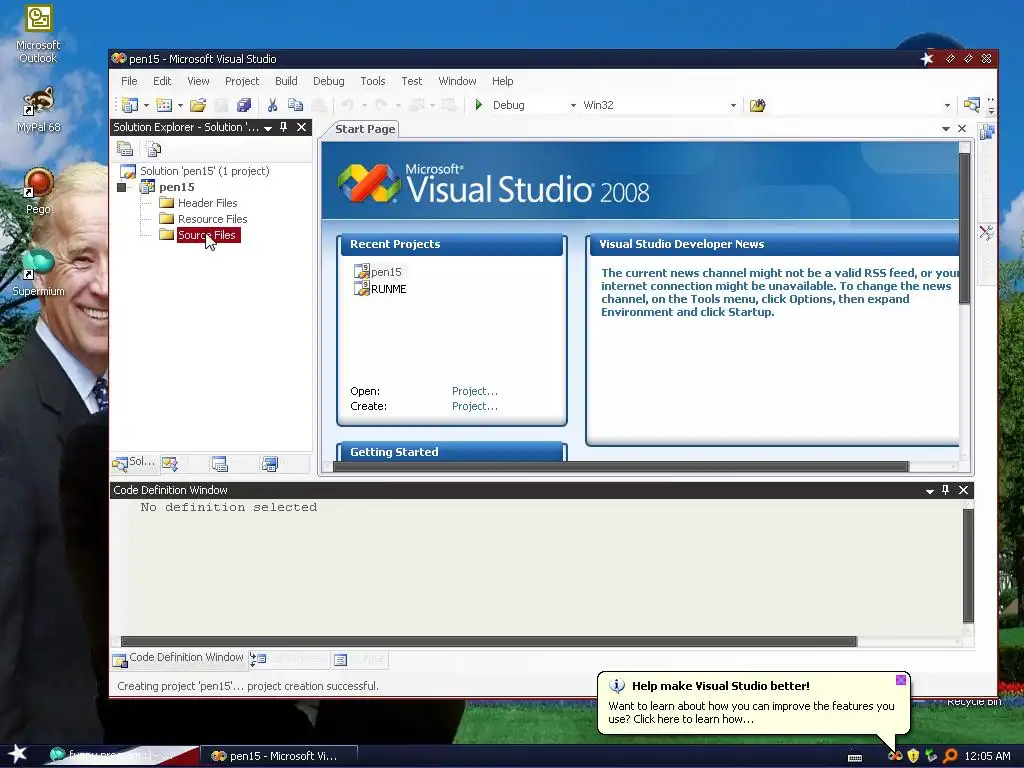Viewport: 1024px width, 768px height.
Task: Click the Toolbox side tab icon
Action: pyautogui.click(x=986, y=232)
